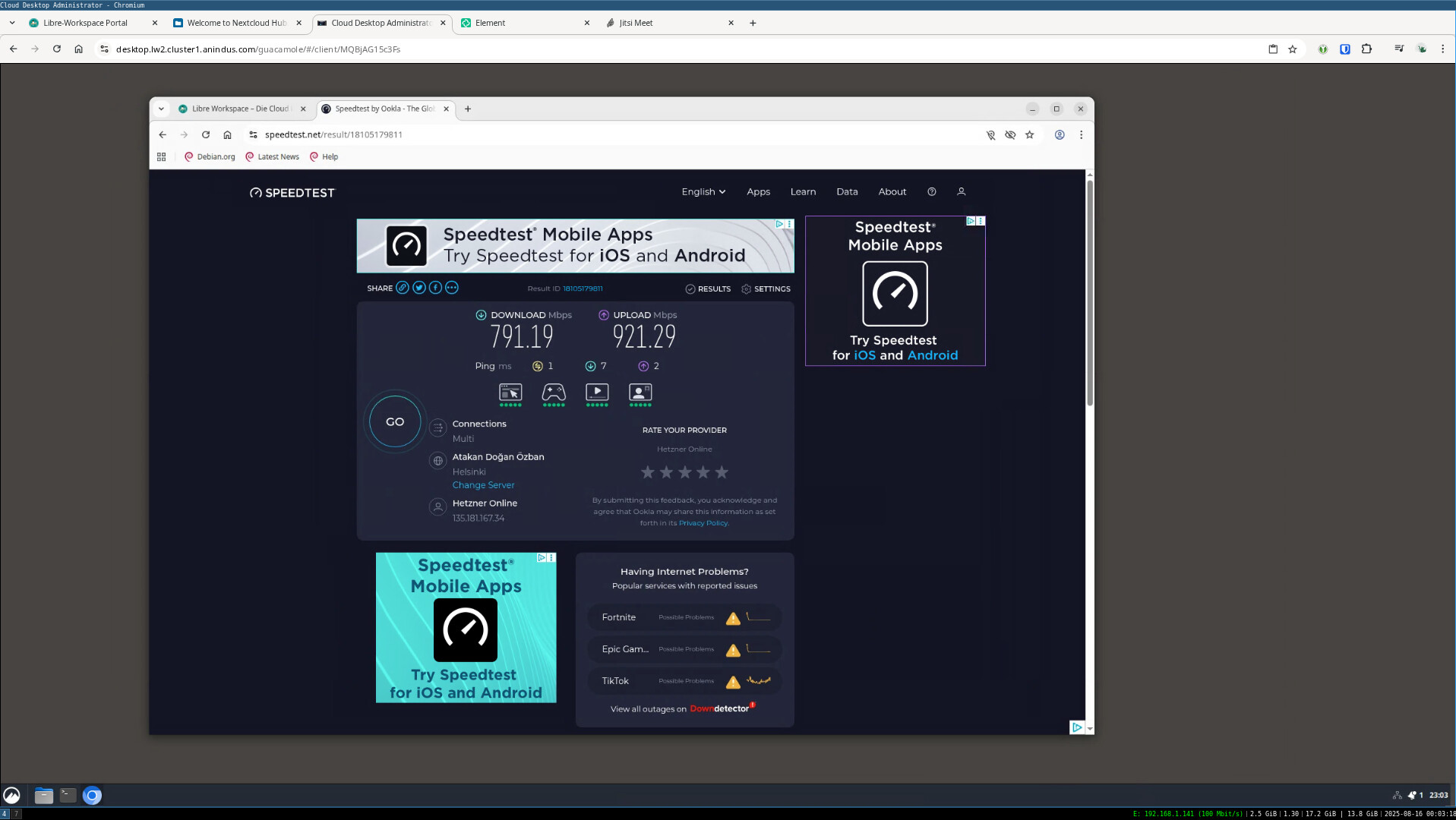1456x820 pixels.
Task: Click the online gaming quality icon
Action: click(553, 393)
